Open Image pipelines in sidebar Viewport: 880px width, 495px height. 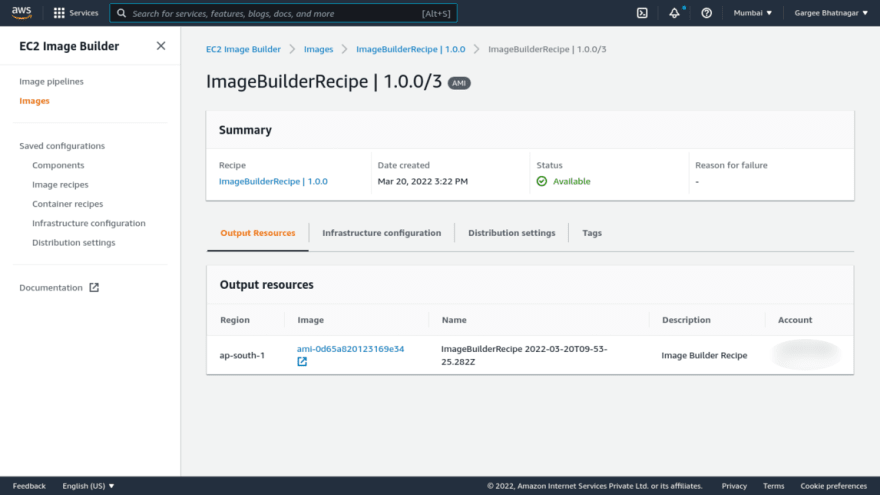(x=51, y=81)
